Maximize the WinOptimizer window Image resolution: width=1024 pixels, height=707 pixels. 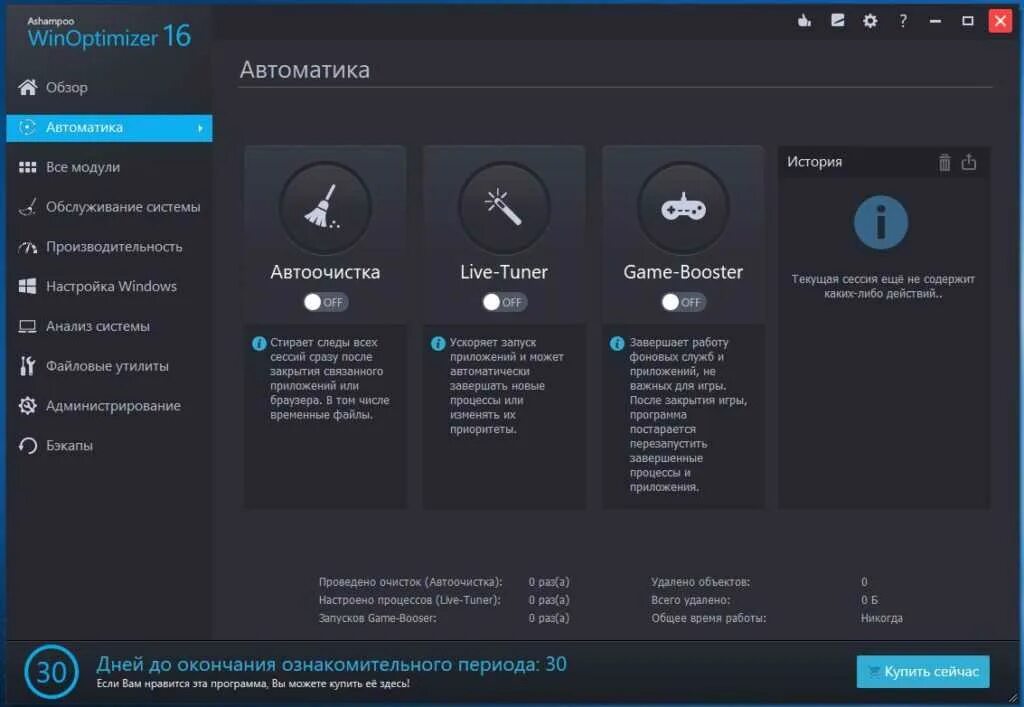coord(968,21)
